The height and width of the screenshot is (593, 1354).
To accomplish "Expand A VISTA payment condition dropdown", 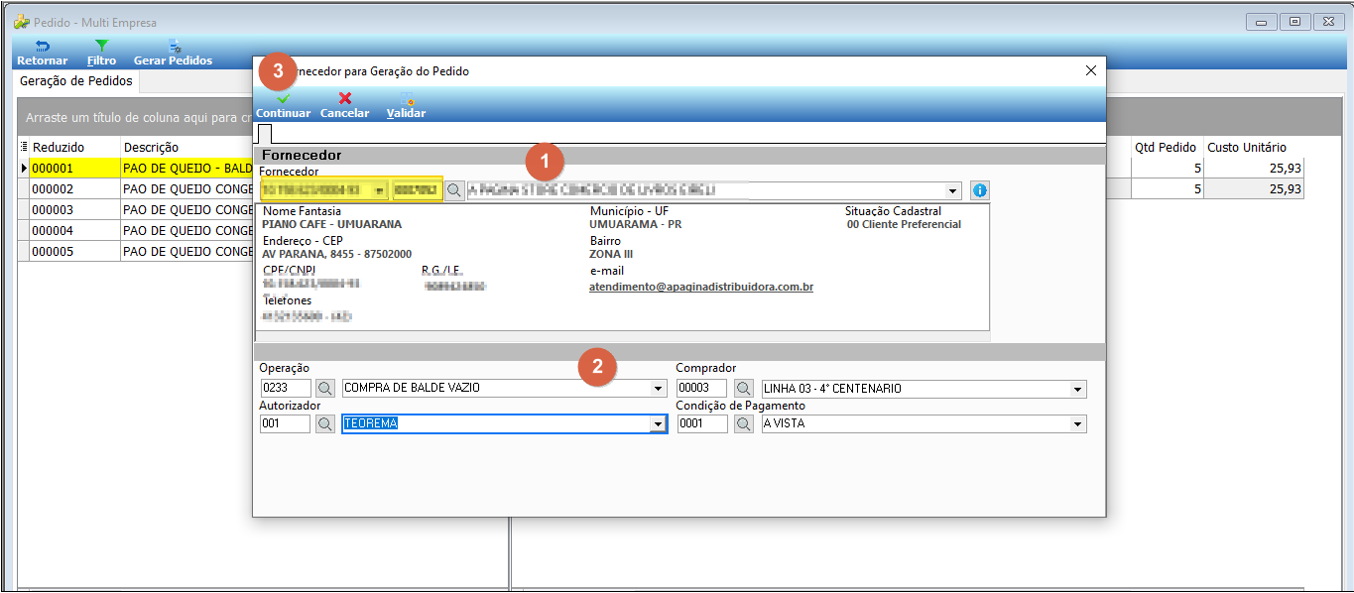I will 1078,423.
